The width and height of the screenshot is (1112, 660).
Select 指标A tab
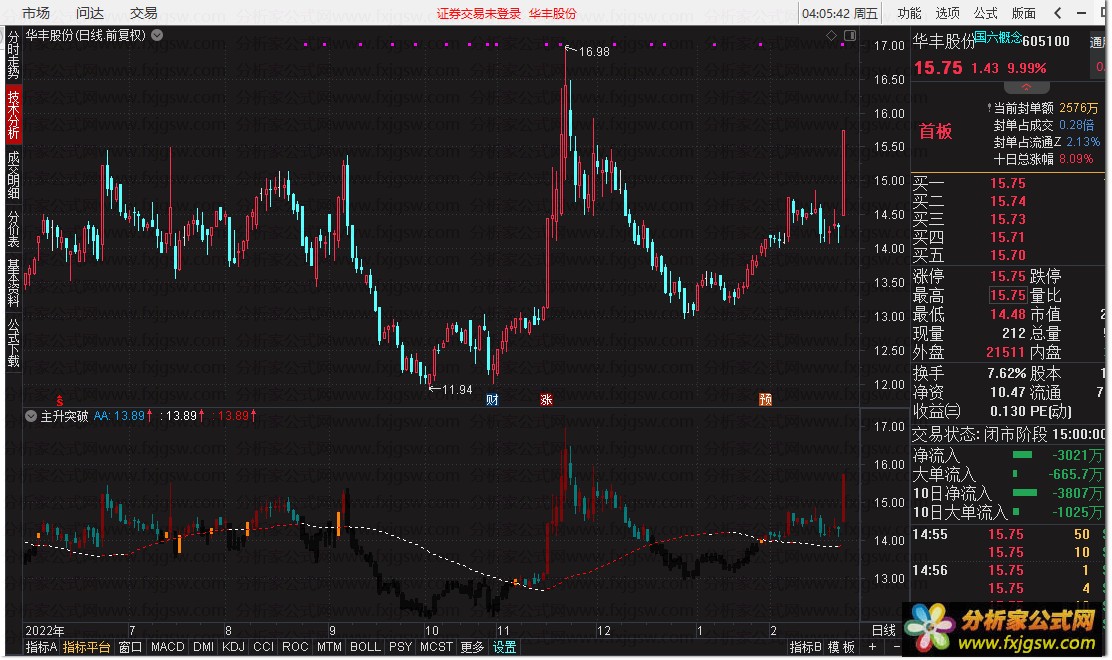pyautogui.click(x=42, y=647)
